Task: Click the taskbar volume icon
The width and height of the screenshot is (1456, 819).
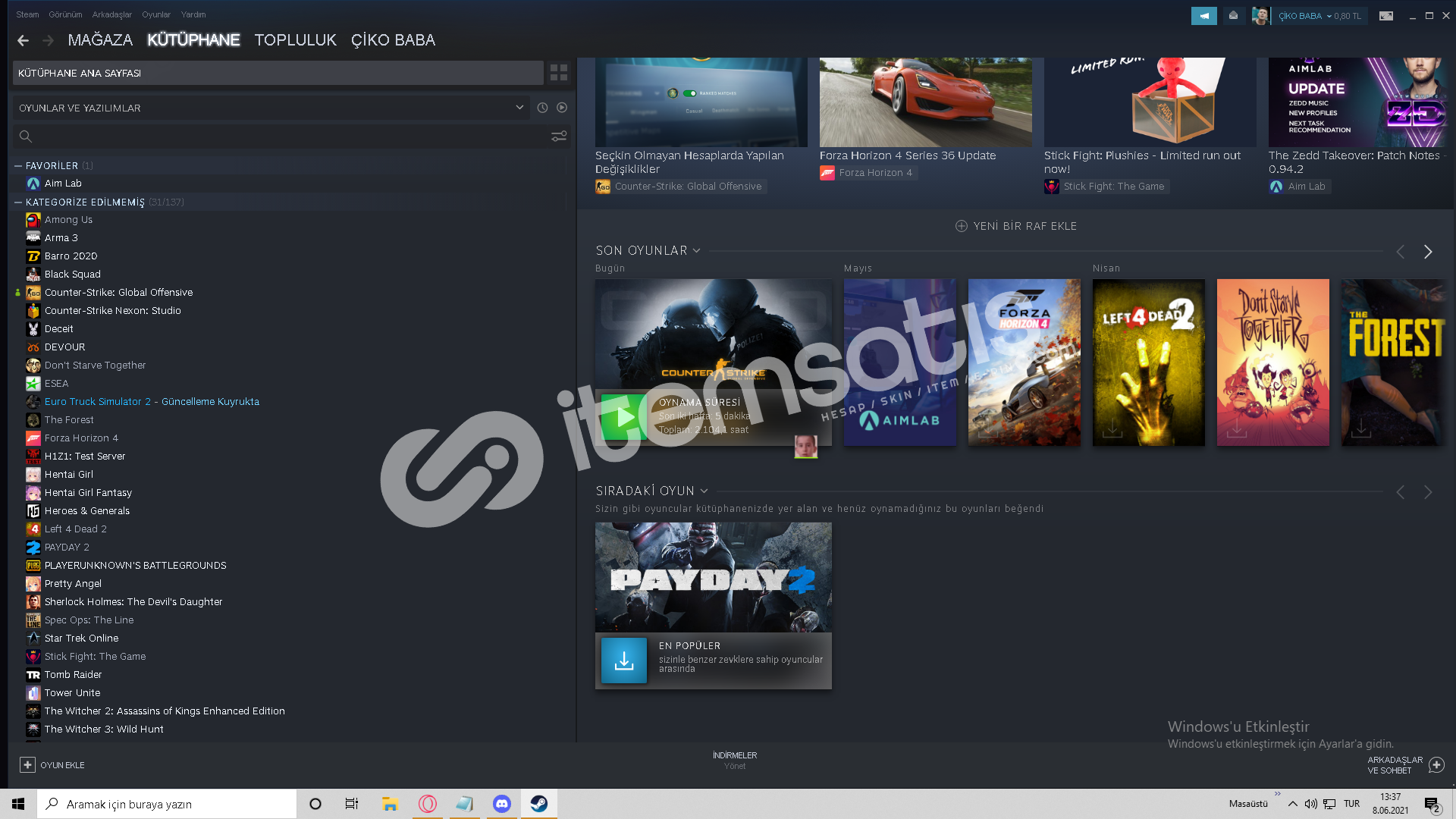Action: (1310, 804)
